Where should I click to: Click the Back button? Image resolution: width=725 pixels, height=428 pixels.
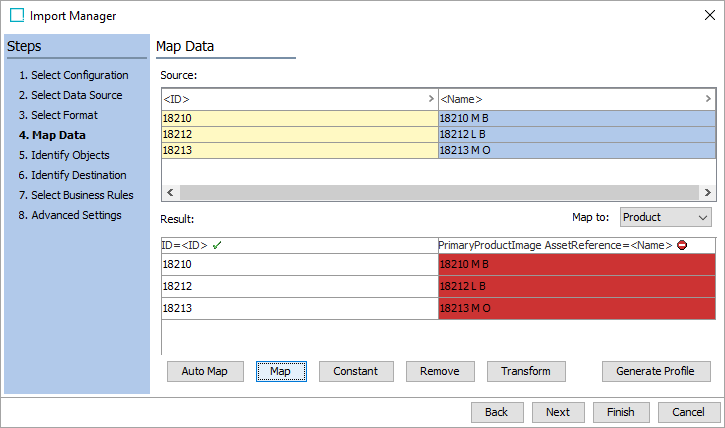click(x=497, y=412)
